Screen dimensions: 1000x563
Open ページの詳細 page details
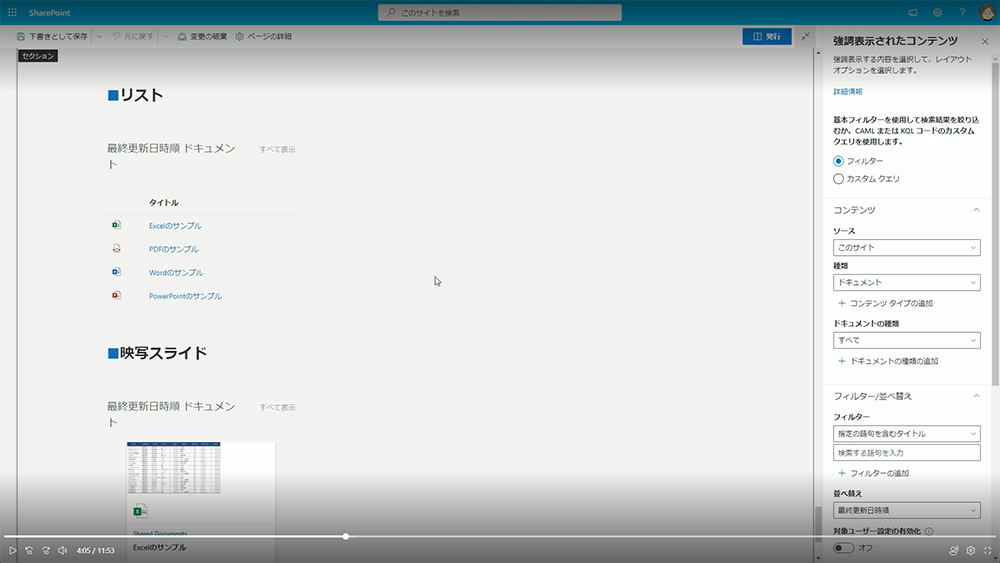coord(263,36)
